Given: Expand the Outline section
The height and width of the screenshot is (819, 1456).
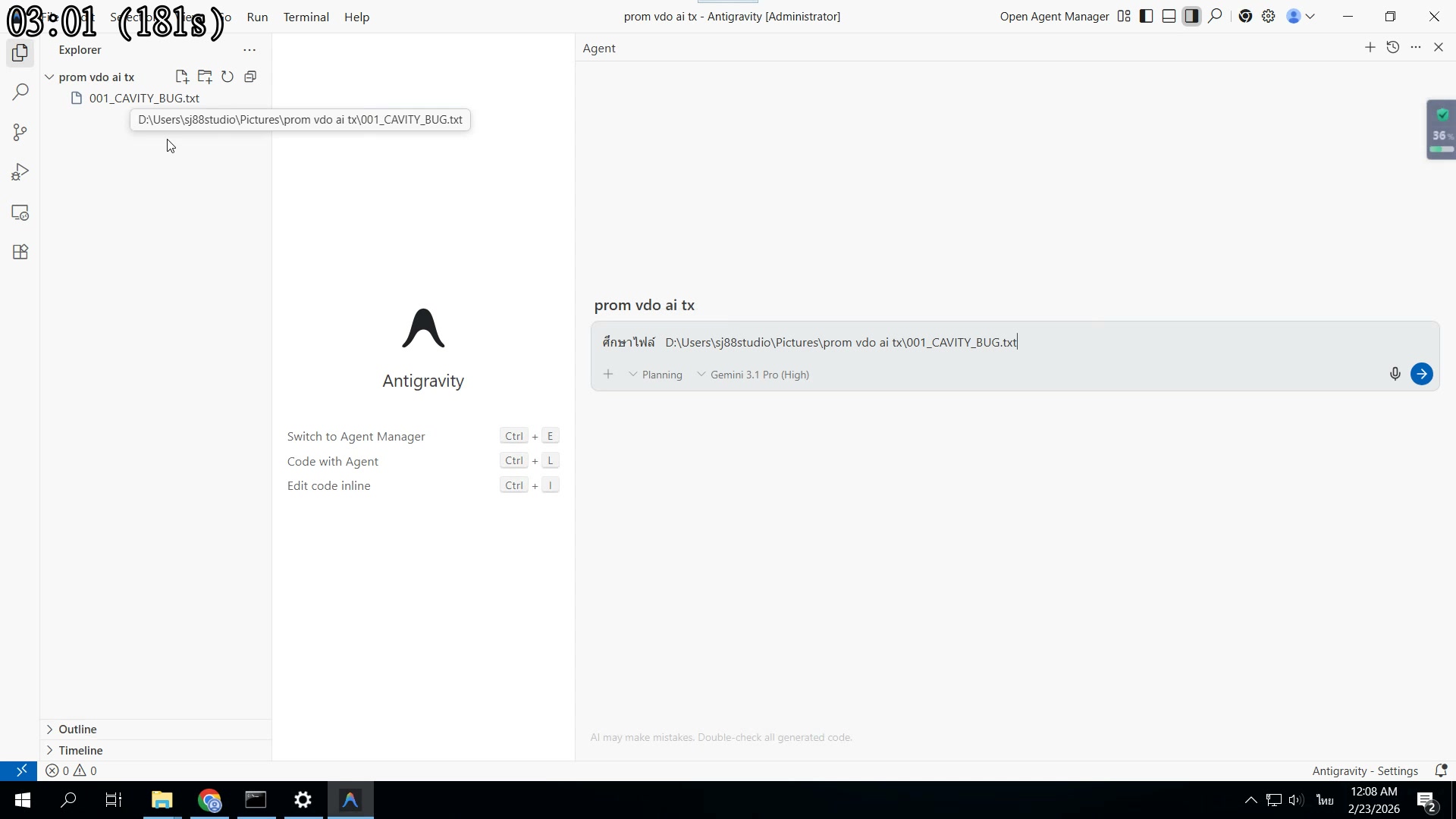Looking at the screenshot, I should 77,729.
